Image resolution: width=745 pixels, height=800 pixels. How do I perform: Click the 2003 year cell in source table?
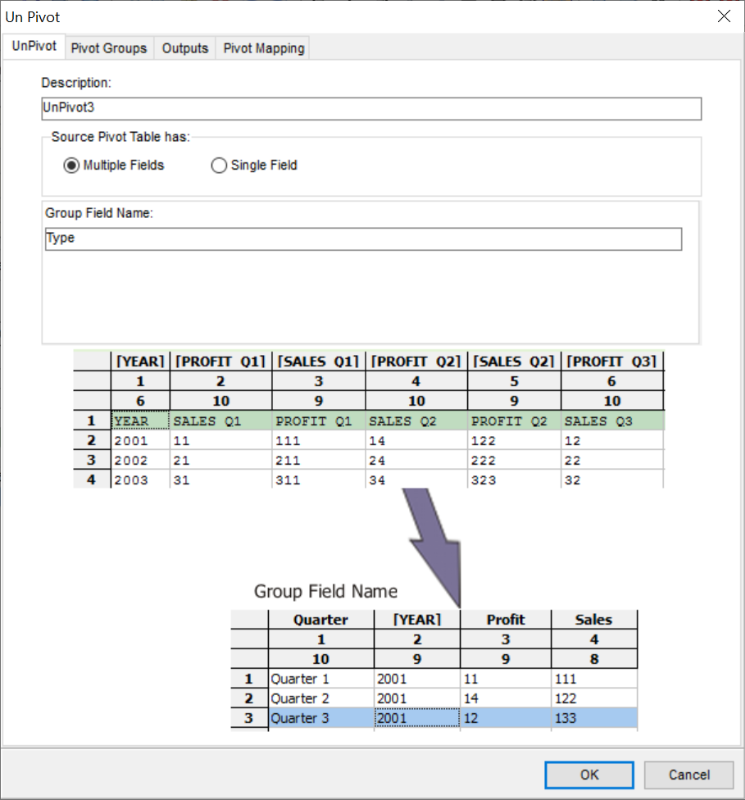coord(140,480)
